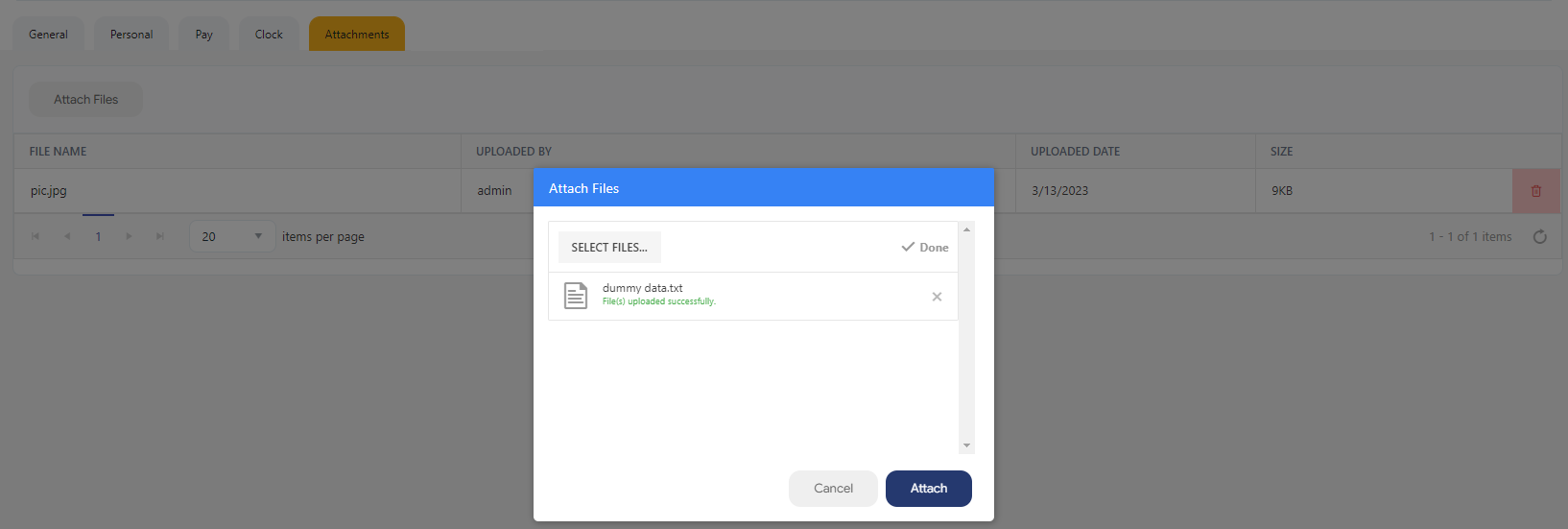Click the refresh icon in the pager
This screenshot has width=1568, height=529.
point(1539,237)
